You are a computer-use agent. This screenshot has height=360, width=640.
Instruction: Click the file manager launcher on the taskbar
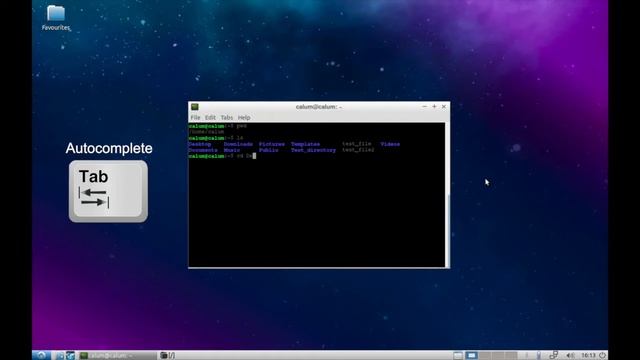[59, 356]
